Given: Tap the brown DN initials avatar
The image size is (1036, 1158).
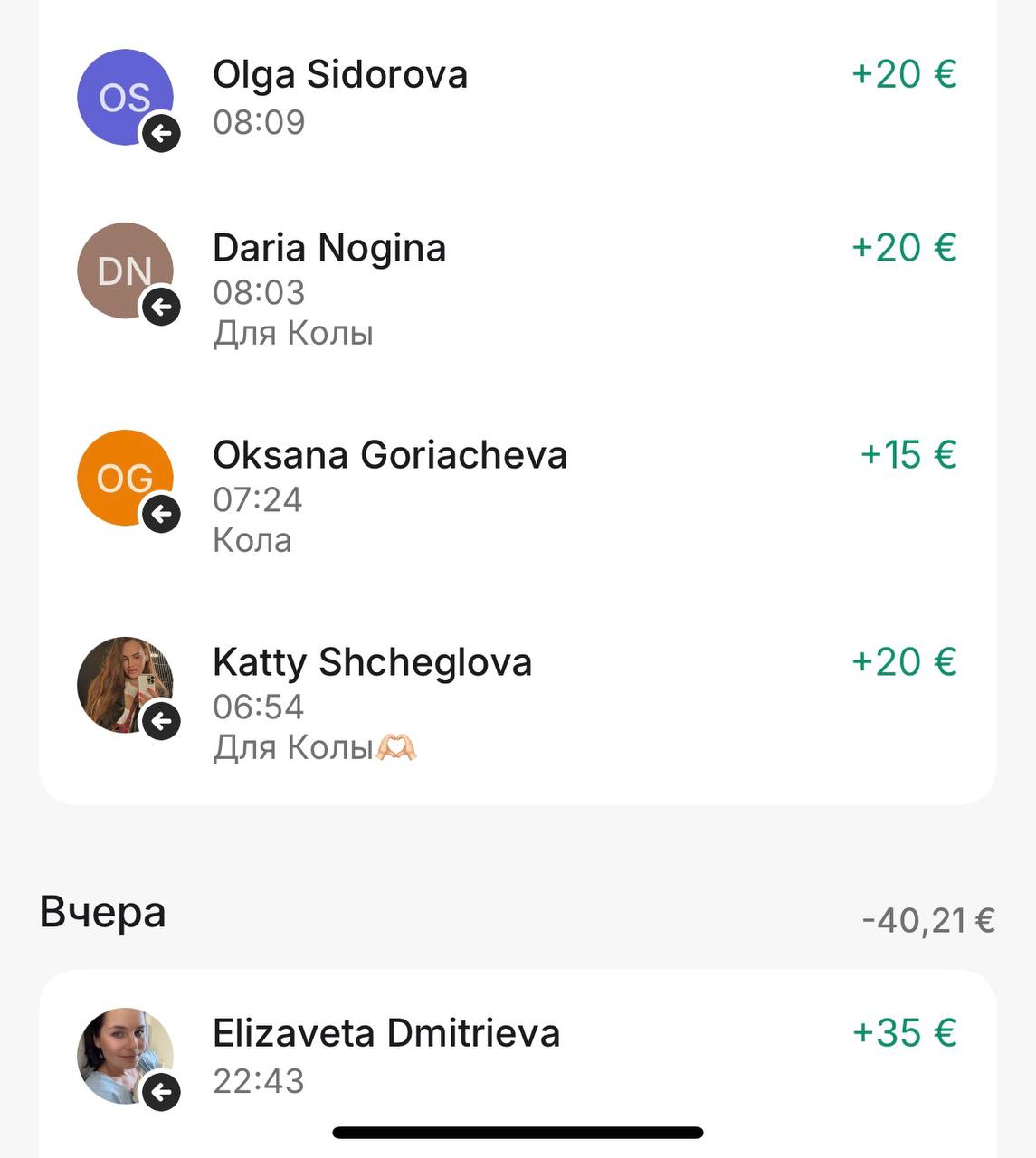Looking at the screenshot, I should point(119,265).
